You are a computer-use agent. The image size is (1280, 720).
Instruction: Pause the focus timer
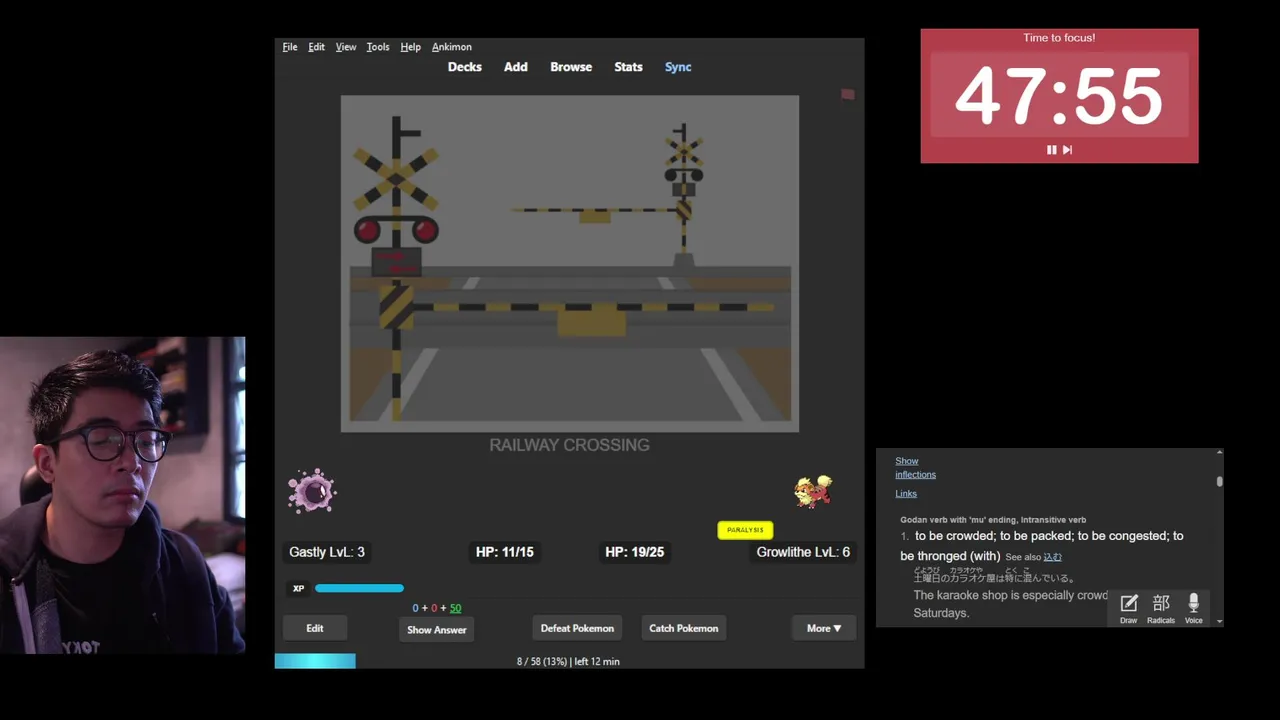[1051, 150]
